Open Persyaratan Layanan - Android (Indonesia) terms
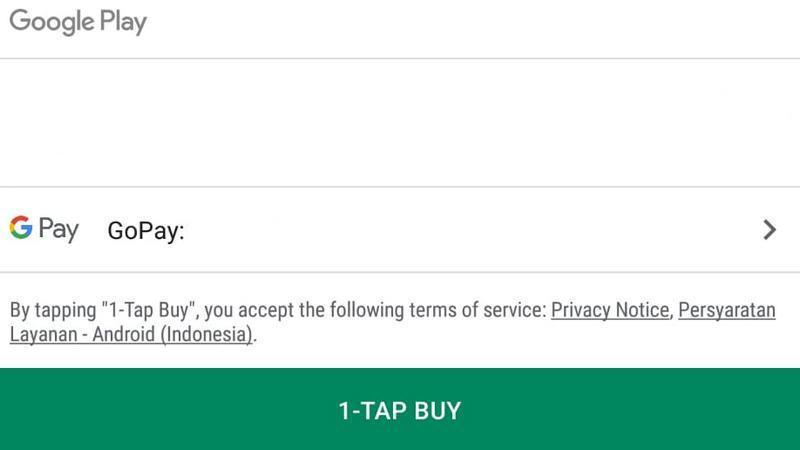This screenshot has height=450, width=800. [393, 322]
